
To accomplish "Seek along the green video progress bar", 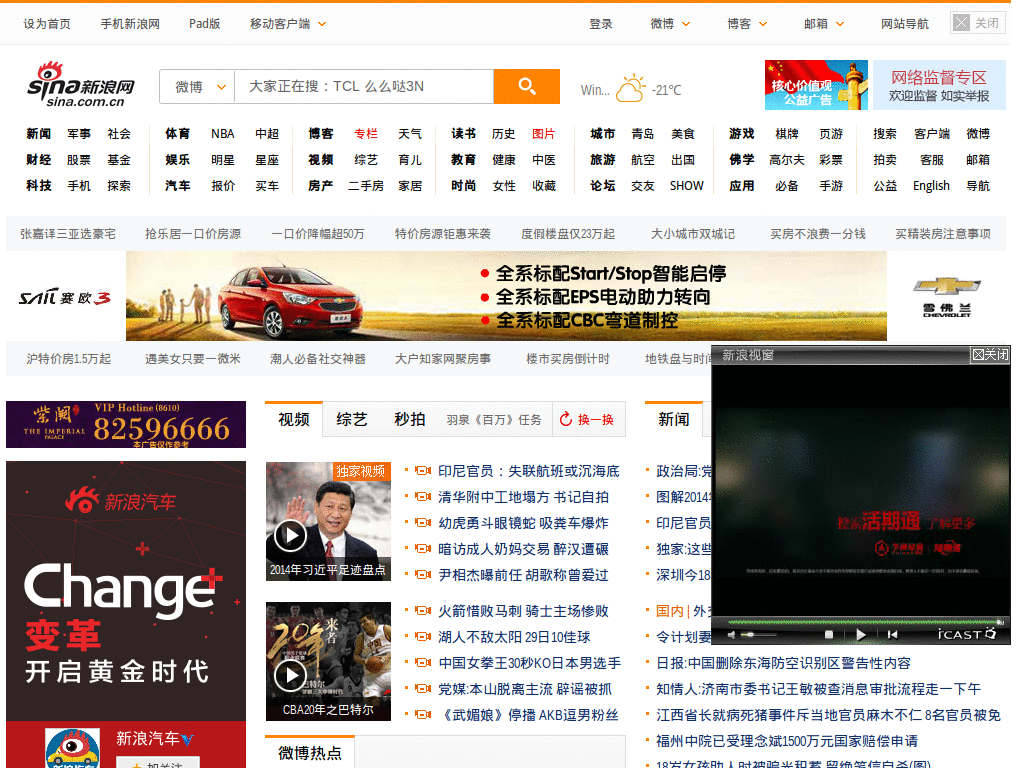I will point(865,621).
